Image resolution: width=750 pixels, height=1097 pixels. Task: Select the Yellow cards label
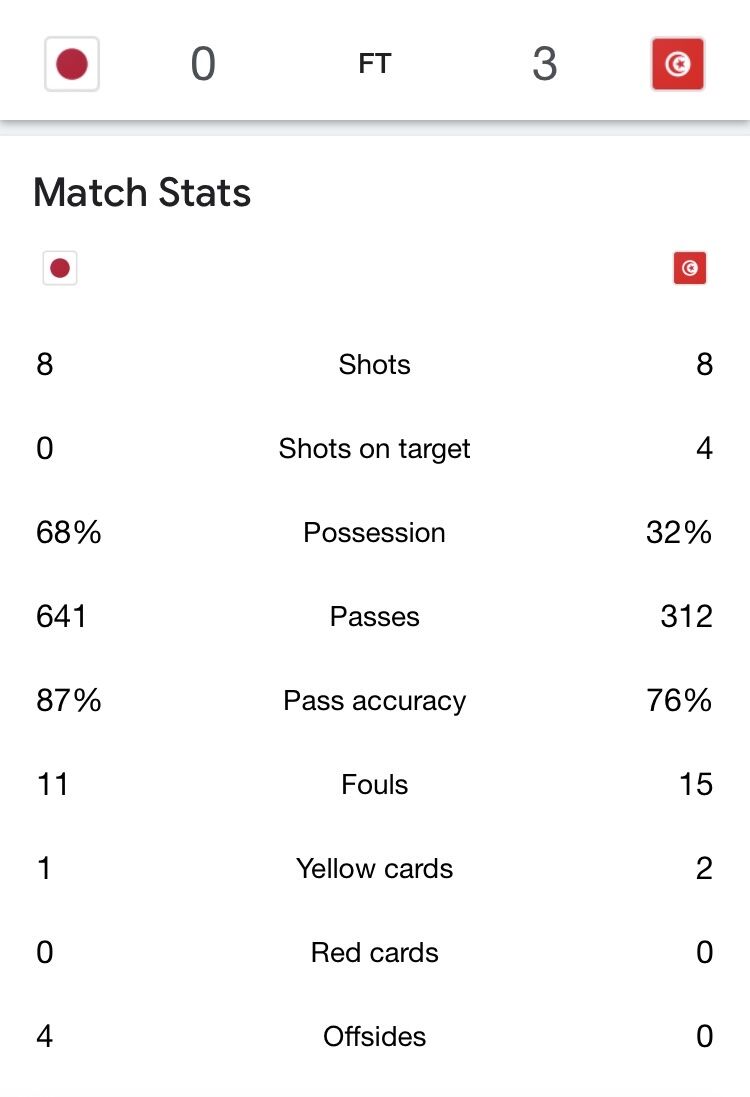click(374, 868)
